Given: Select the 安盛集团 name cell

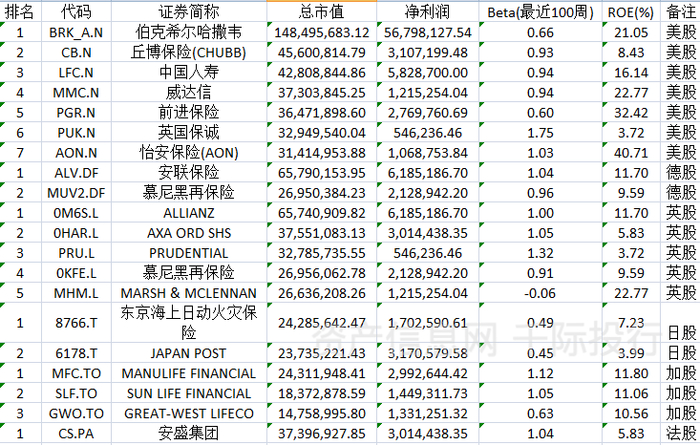Looking at the screenshot, I should pos(189,433).
